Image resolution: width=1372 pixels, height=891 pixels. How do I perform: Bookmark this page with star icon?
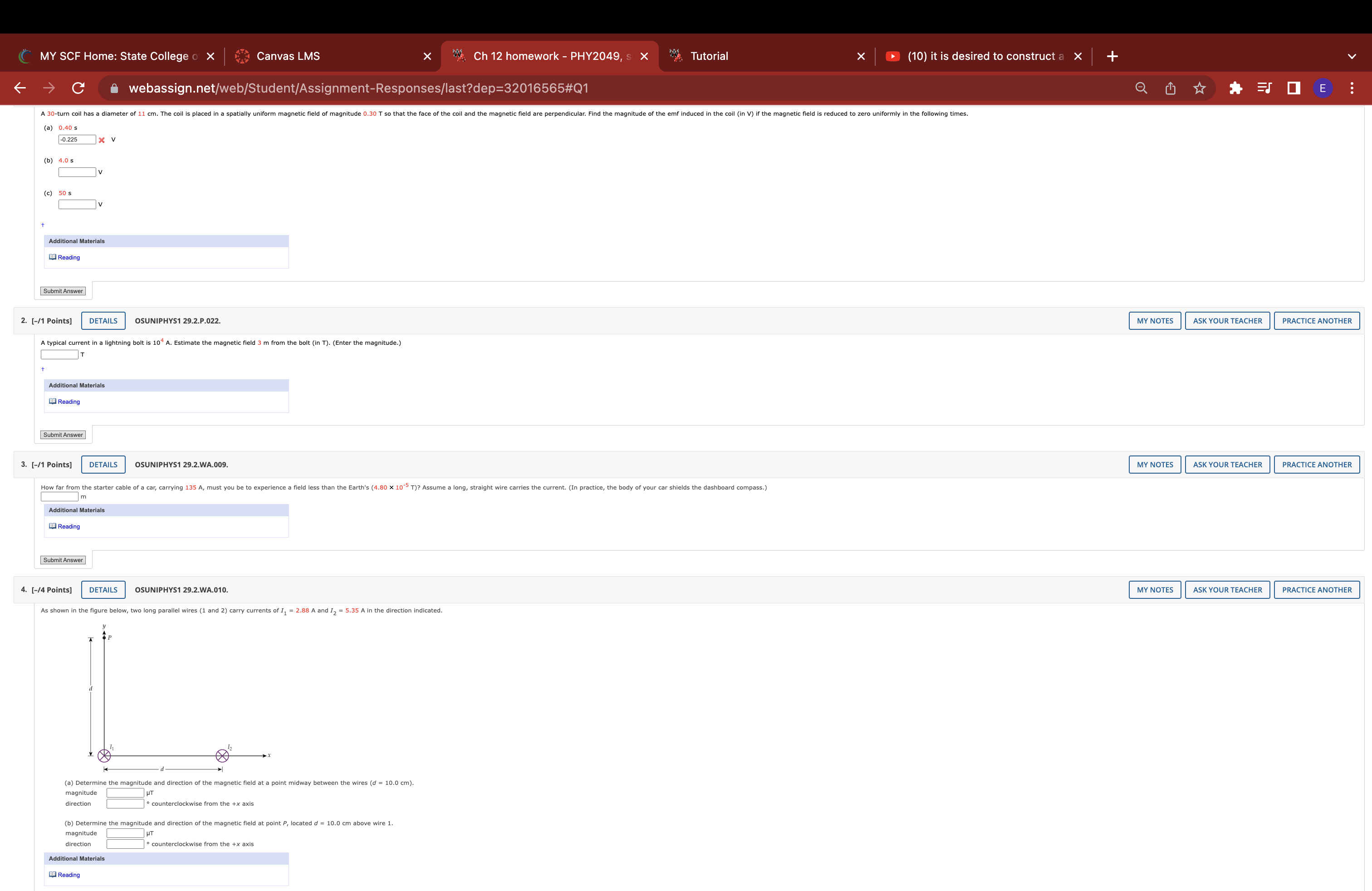pos(1200,88)
